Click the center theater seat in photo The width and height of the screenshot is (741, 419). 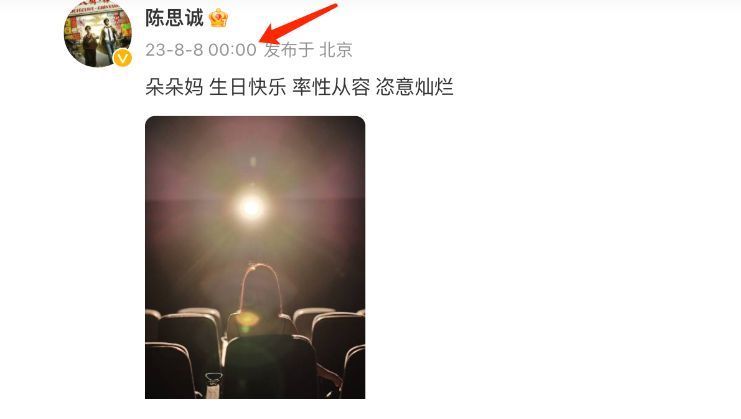tap(270, 367)
